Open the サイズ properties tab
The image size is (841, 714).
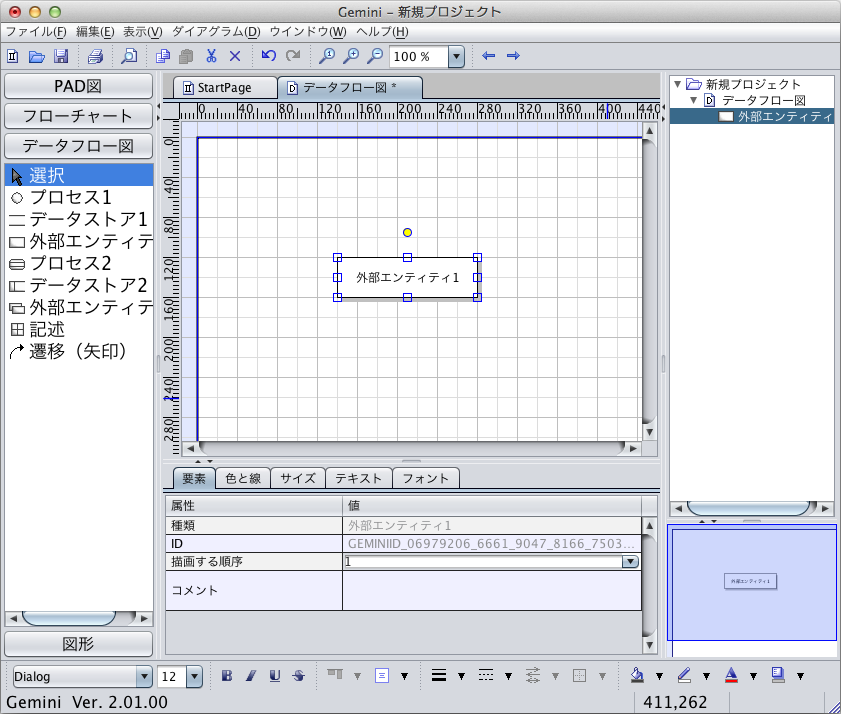[x=298, y=479]
